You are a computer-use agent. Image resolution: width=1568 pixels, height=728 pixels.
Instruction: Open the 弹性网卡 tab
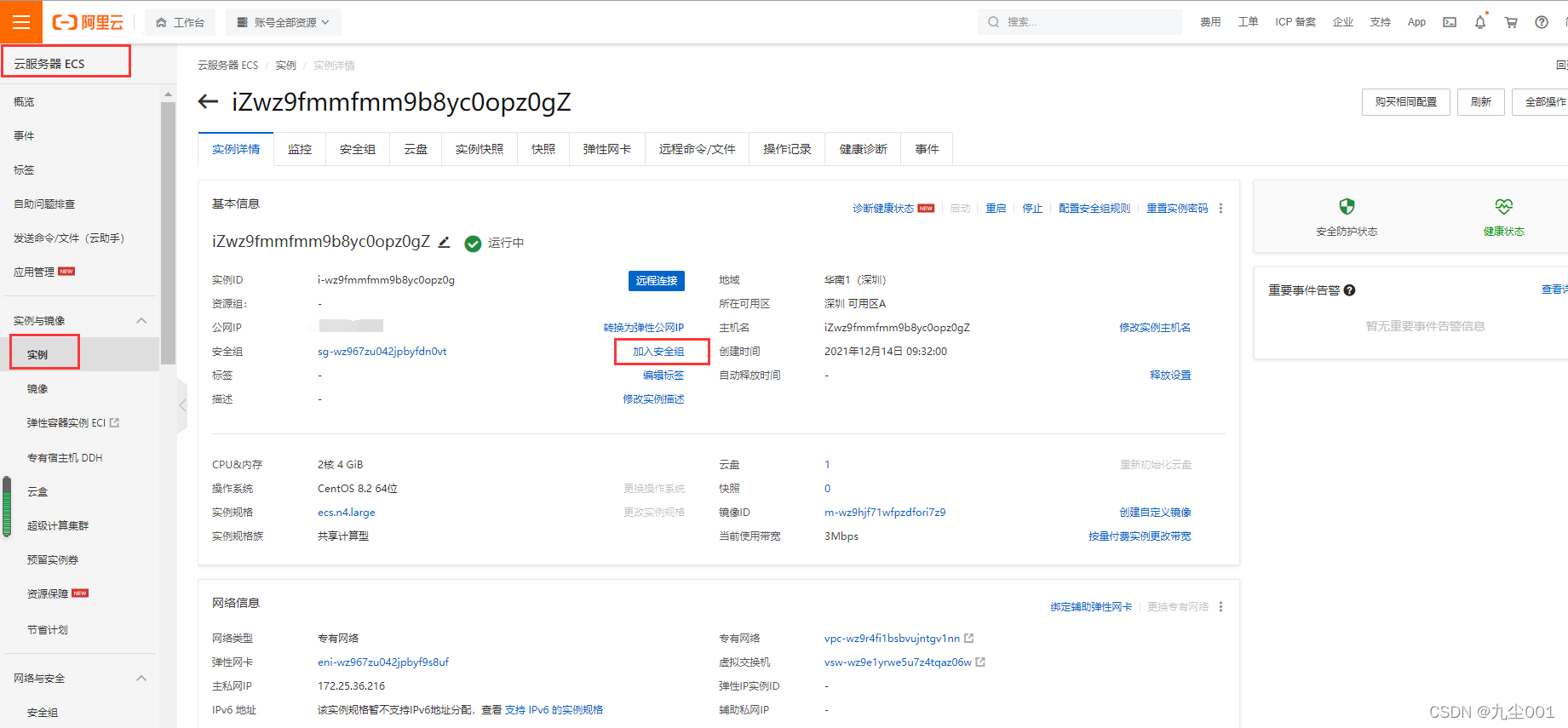607,149
